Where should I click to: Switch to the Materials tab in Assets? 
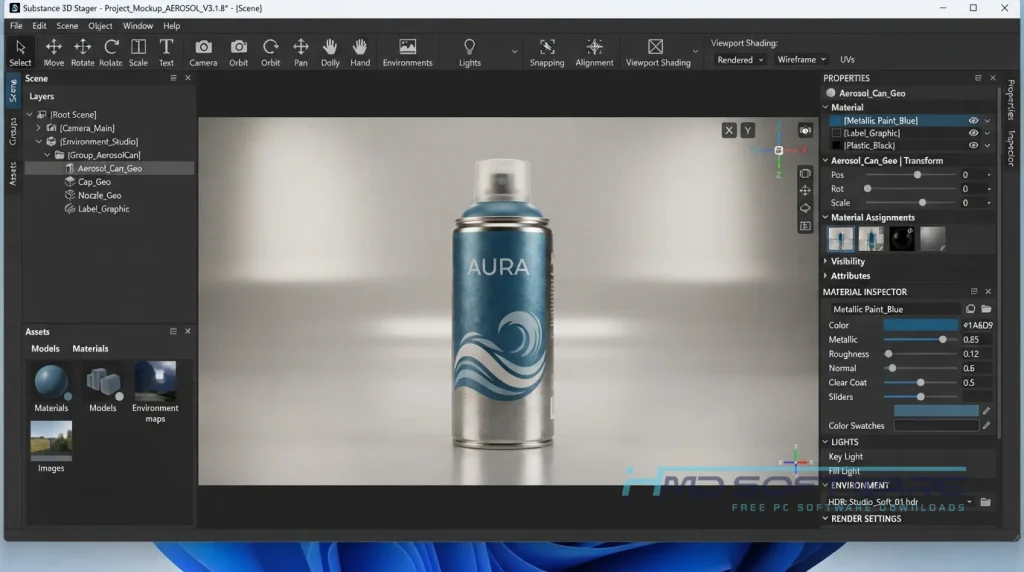pos(90,349)
